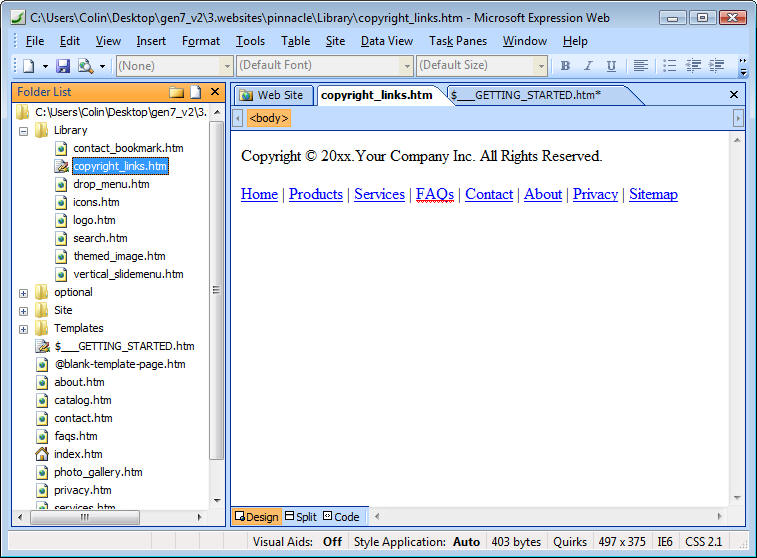
Task: Toggle Italic formatting
Action: click(588, 66)
